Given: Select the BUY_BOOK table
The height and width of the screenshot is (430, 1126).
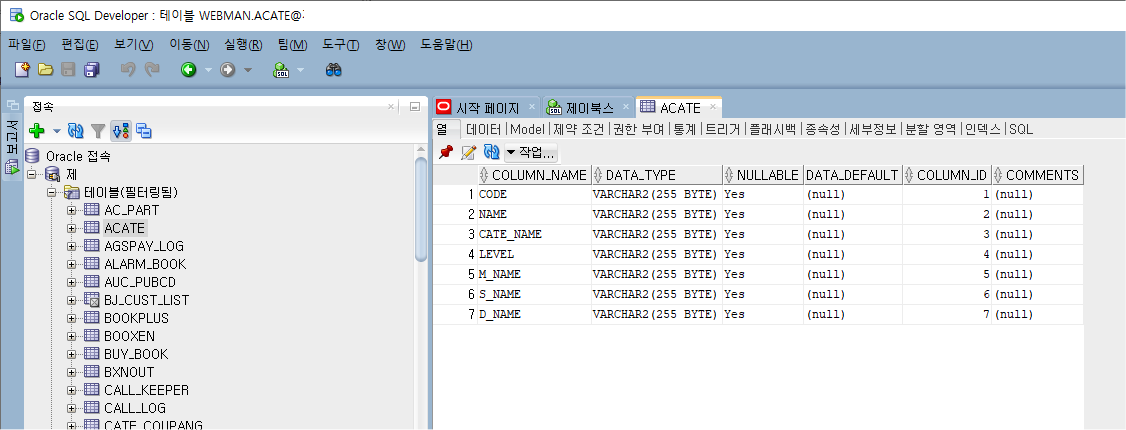Looking at the screenshot, I should pos(136,354).
